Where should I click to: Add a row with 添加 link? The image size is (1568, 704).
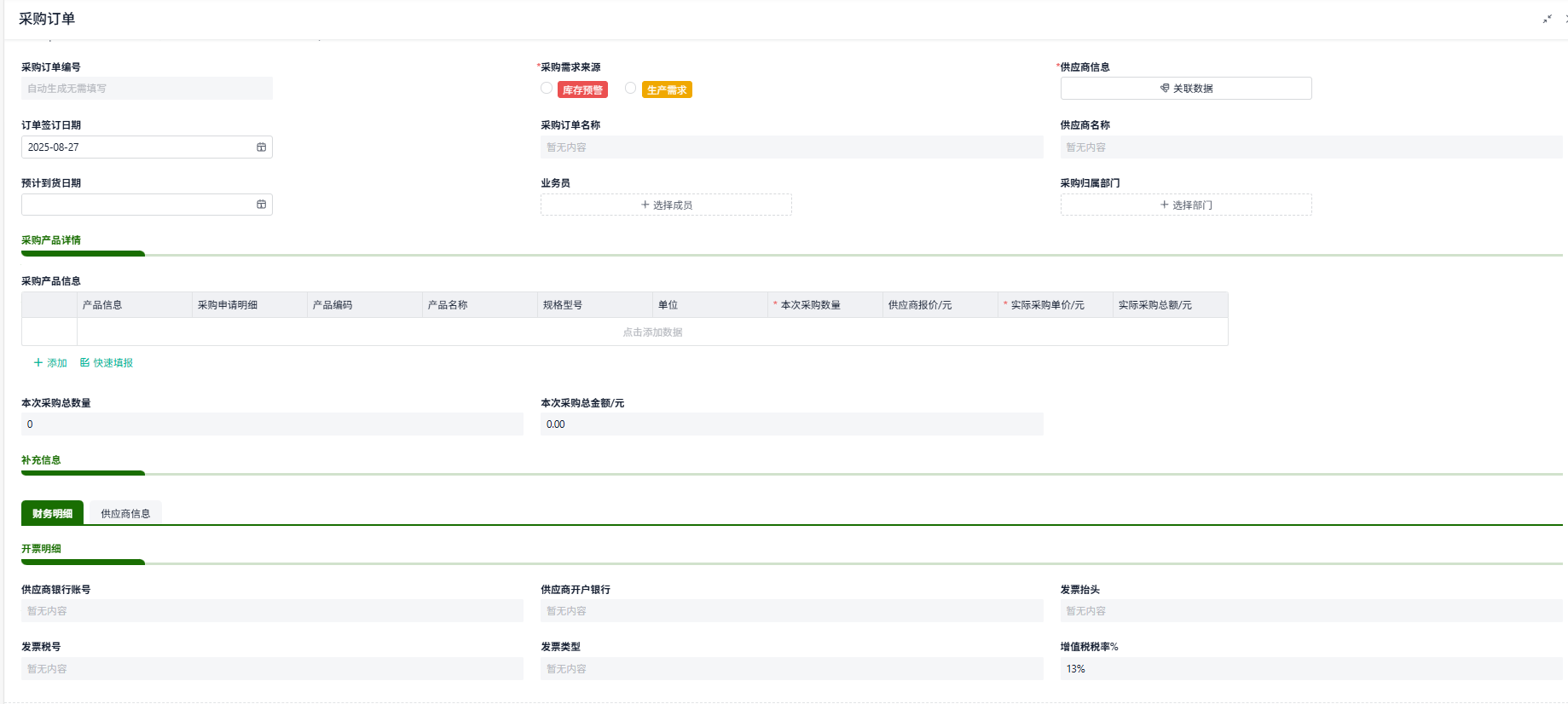pos(50,363)
